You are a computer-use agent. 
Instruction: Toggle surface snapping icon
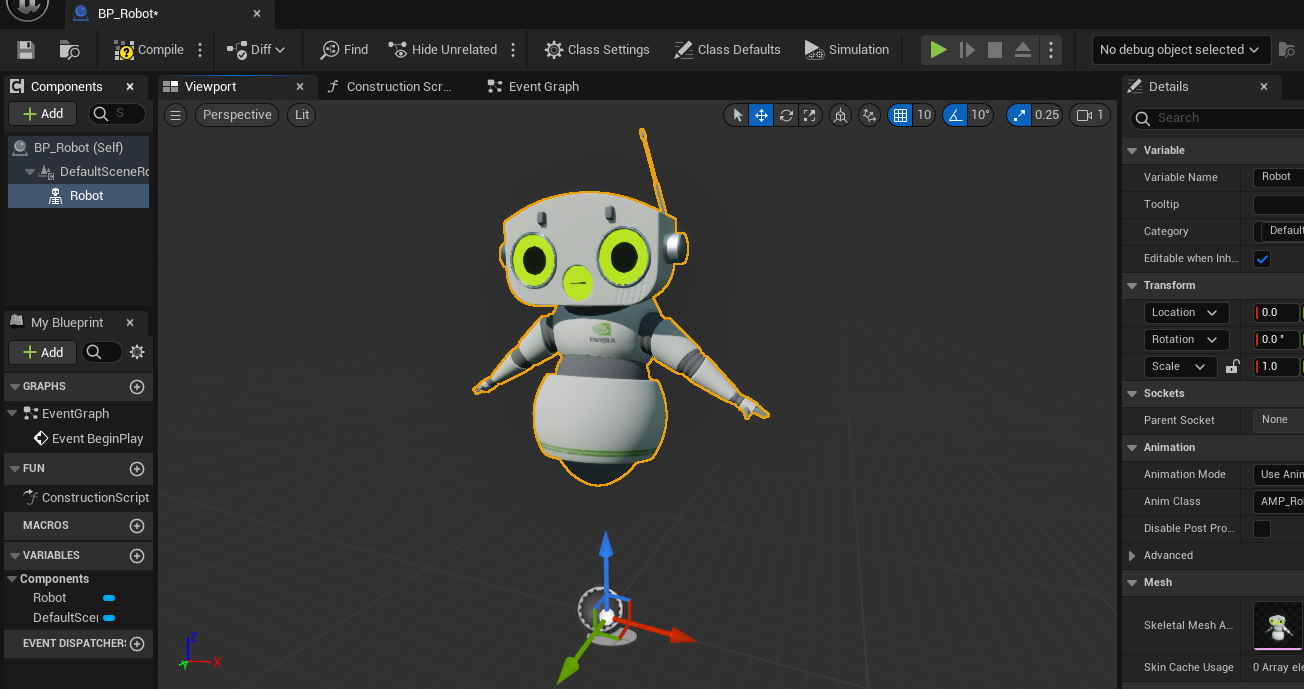coord(870,115)
